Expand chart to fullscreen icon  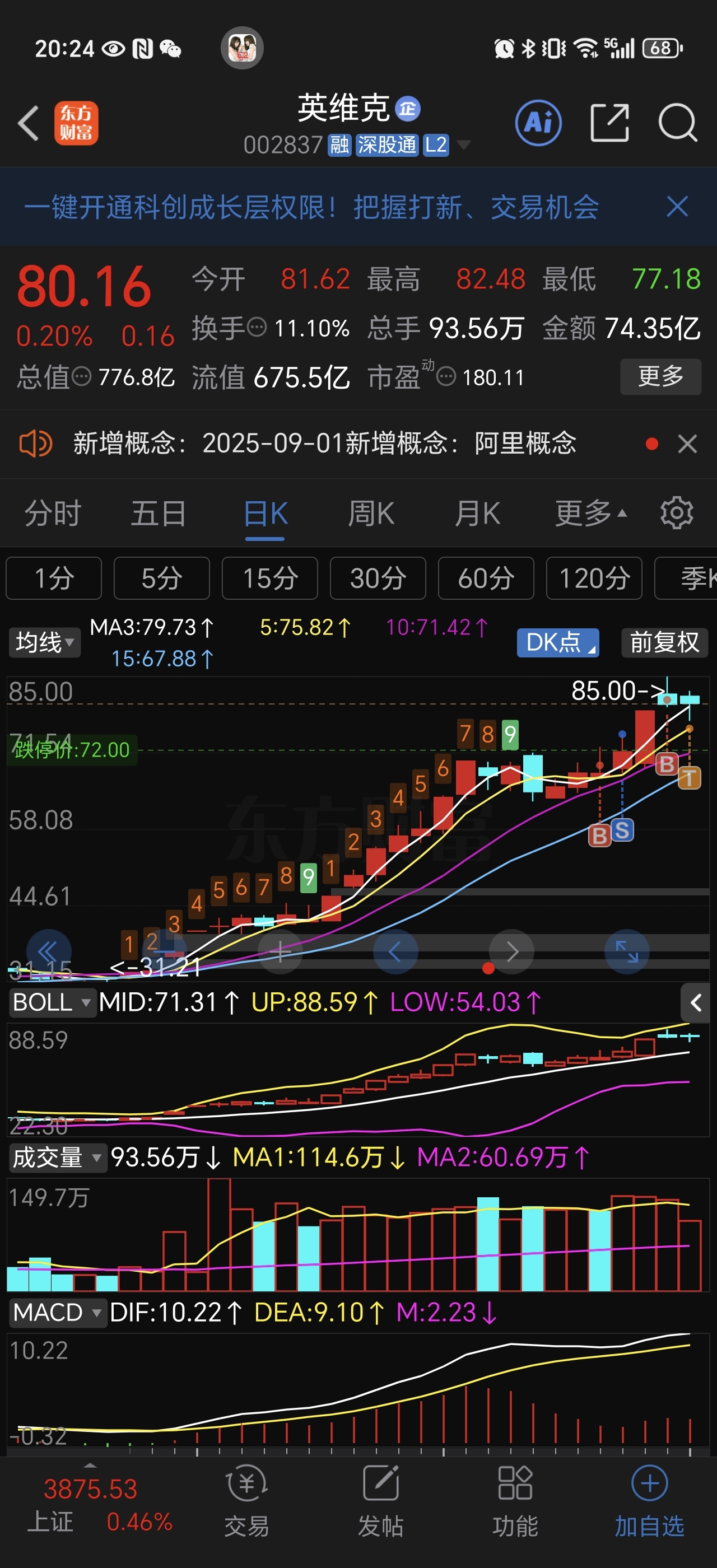(x=627, y=951)
